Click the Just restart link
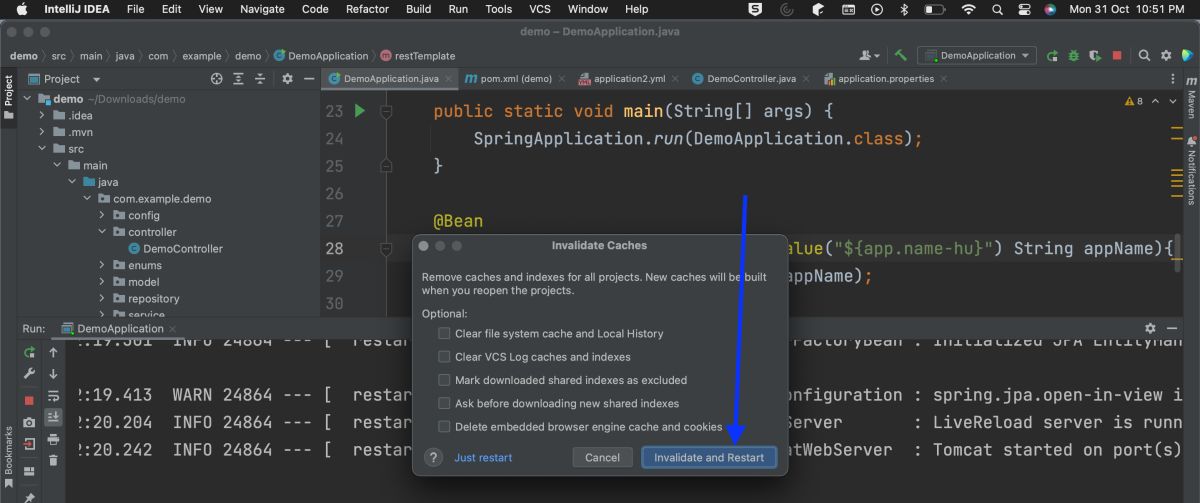1200x503 pixels. (x=483, y=457)
